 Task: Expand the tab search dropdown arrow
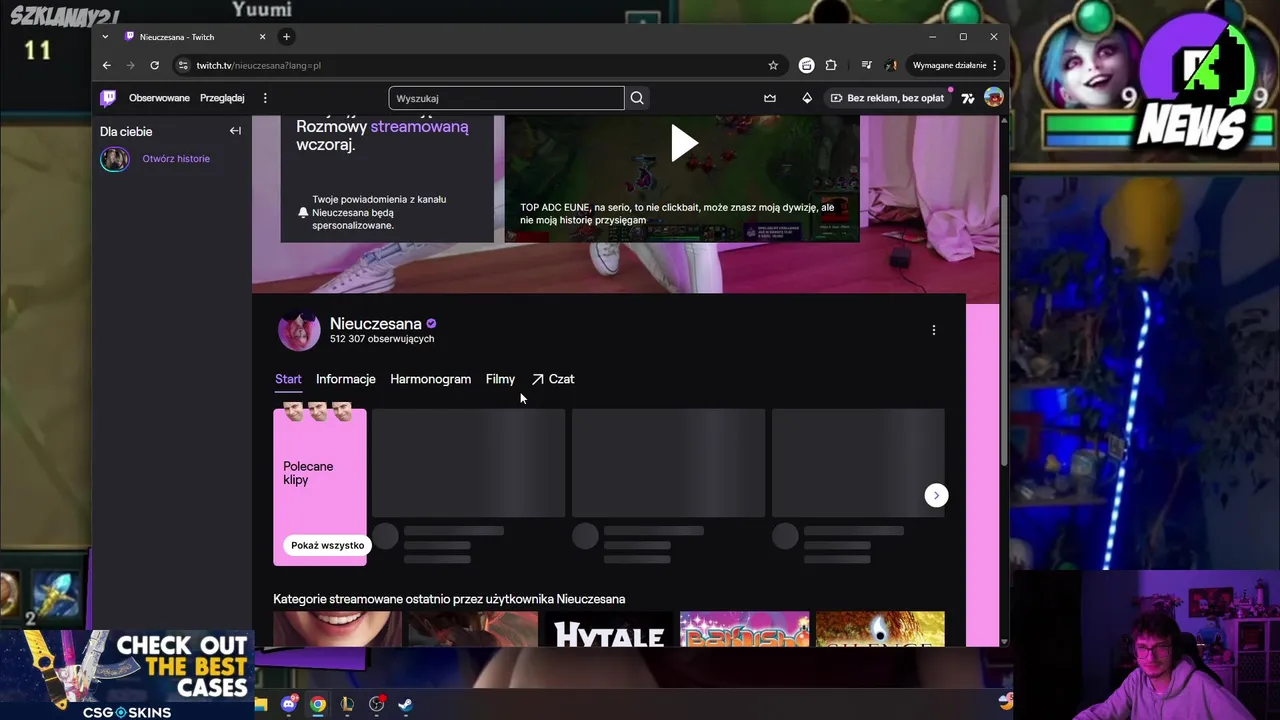[x=105, y=37]
